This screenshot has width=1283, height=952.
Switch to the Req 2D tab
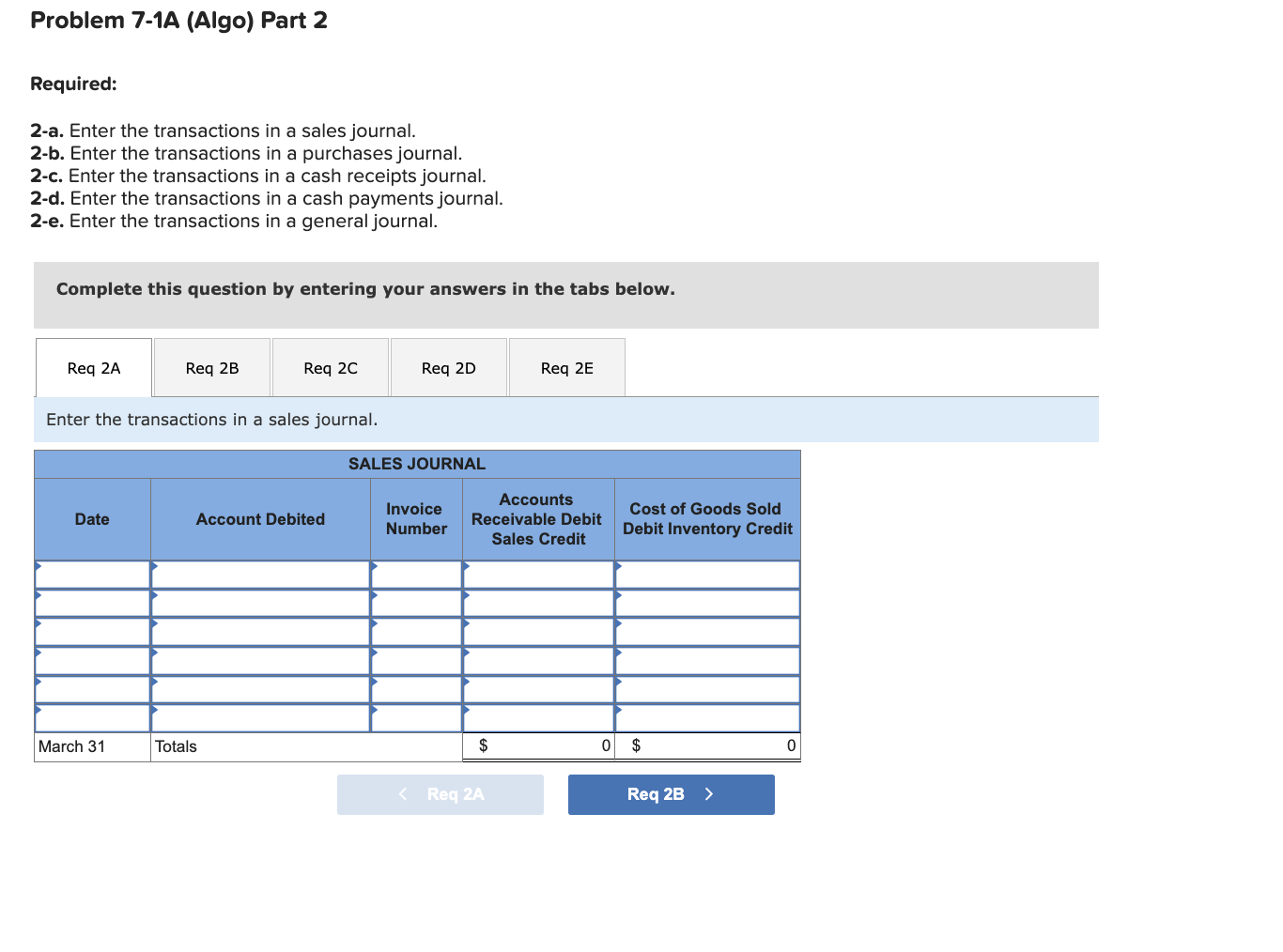click(448, 367)
